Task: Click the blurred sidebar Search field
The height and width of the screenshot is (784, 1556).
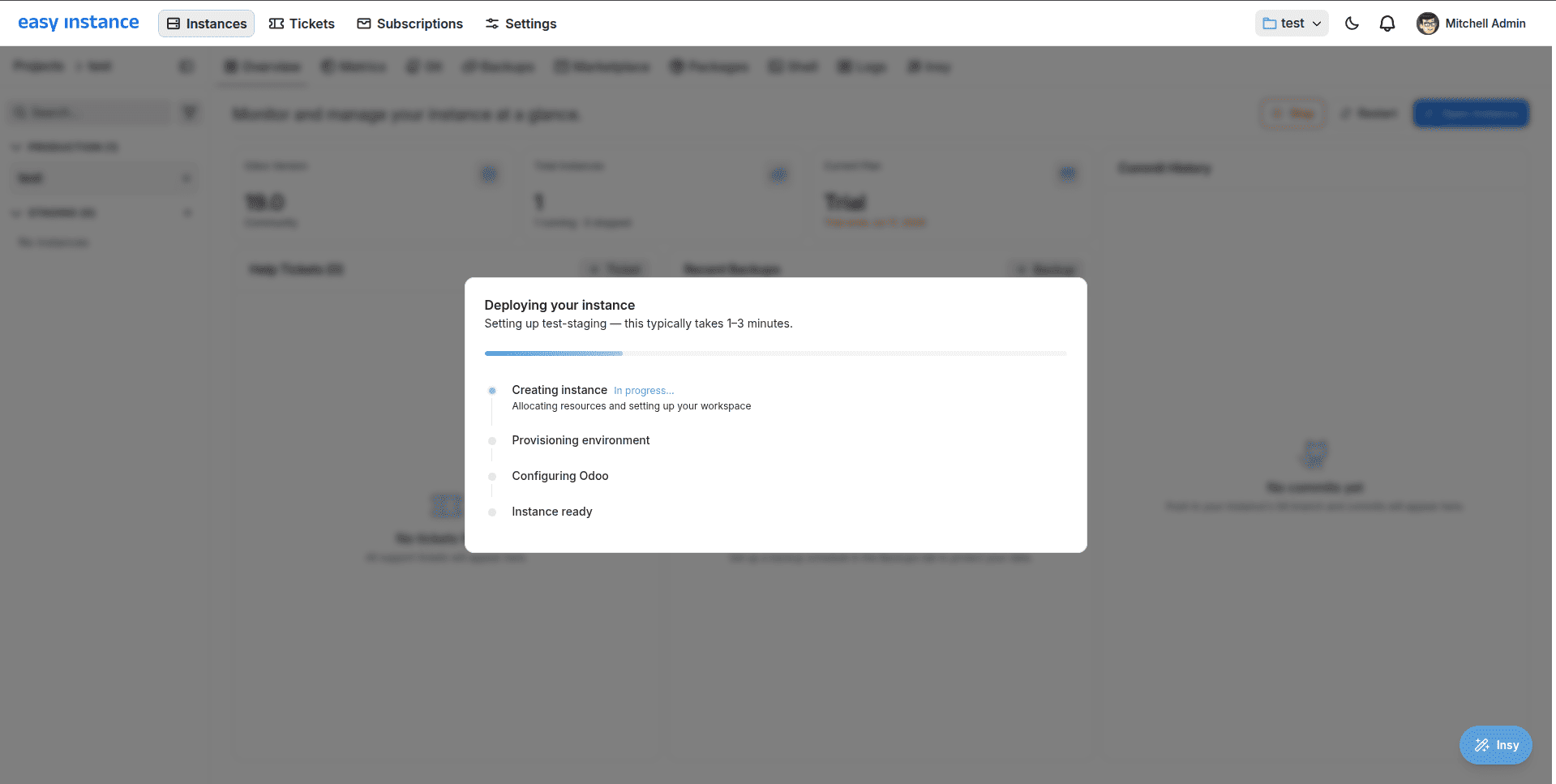Action: [90, 113]
